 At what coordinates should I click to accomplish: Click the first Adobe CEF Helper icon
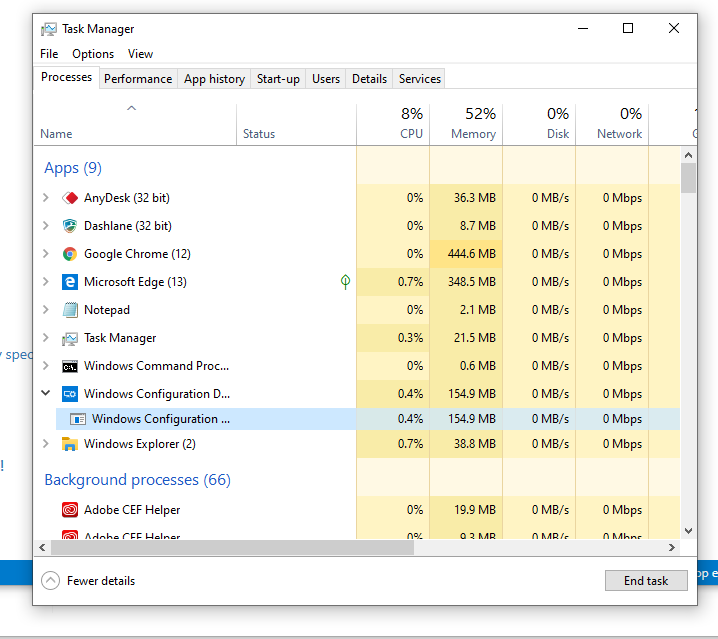[x=70, y=510]
